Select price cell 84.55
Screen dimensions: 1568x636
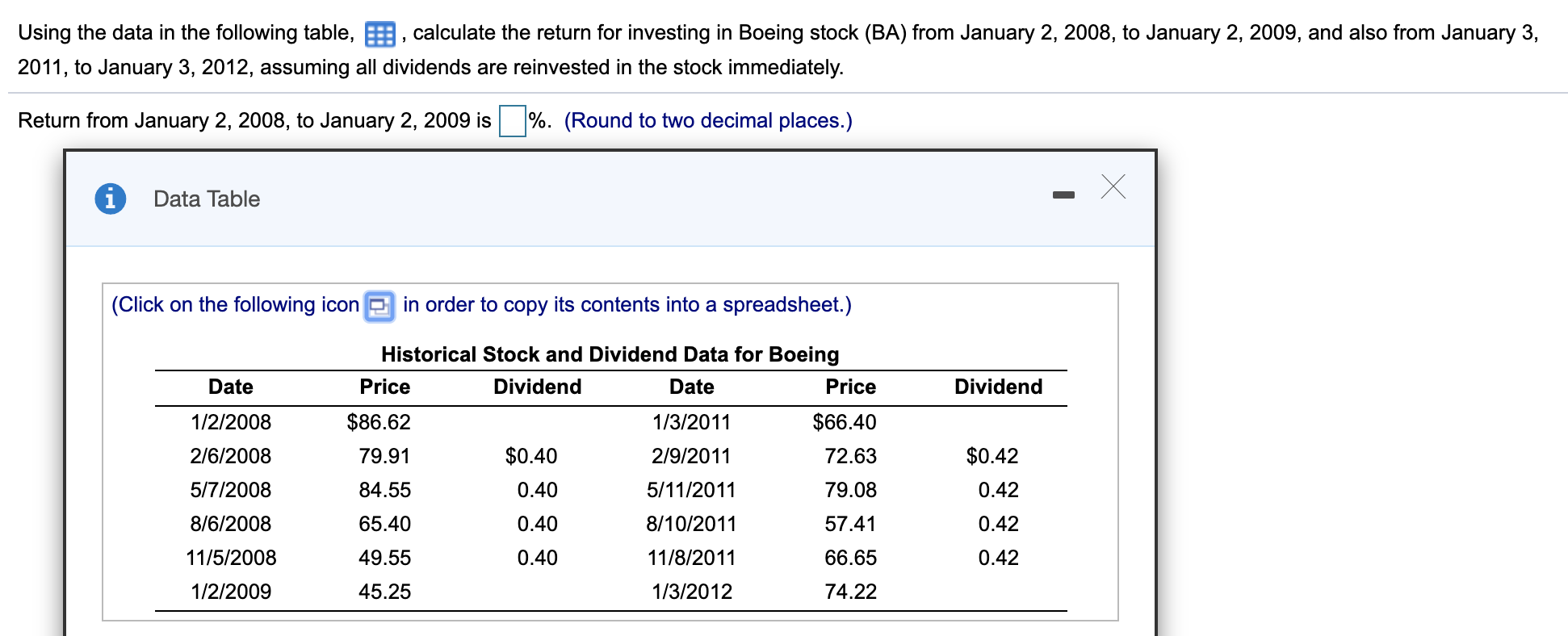coord(384,490)
